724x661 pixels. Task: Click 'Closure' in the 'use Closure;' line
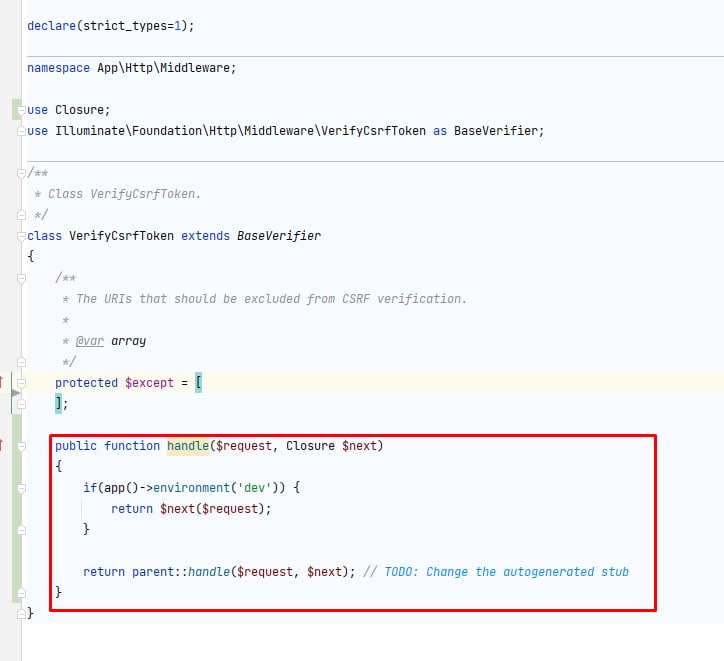(x=79, y=110)
